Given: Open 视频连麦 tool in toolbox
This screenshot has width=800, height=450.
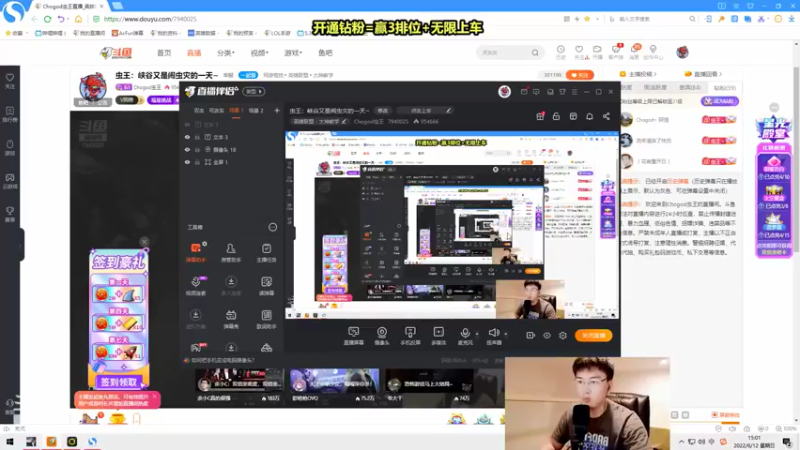Looking at the screenshot, I should pyautogui.click(x=195, y=286).
